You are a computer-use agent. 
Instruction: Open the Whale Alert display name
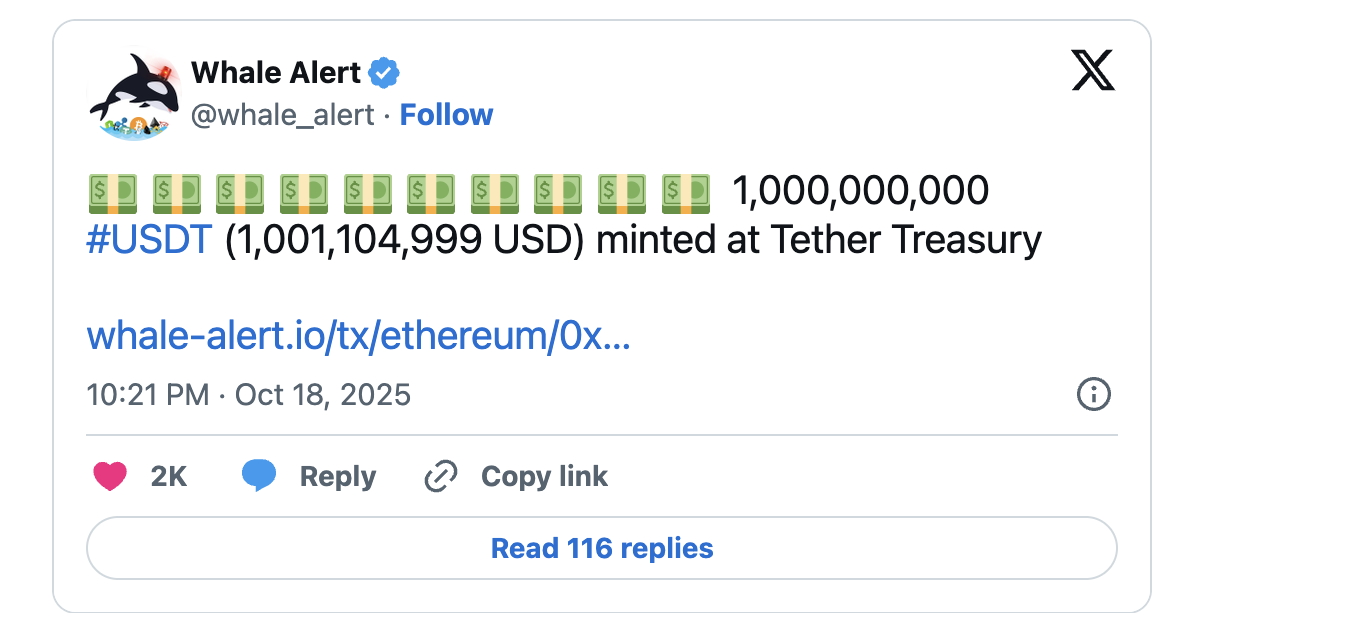point(276,73)
